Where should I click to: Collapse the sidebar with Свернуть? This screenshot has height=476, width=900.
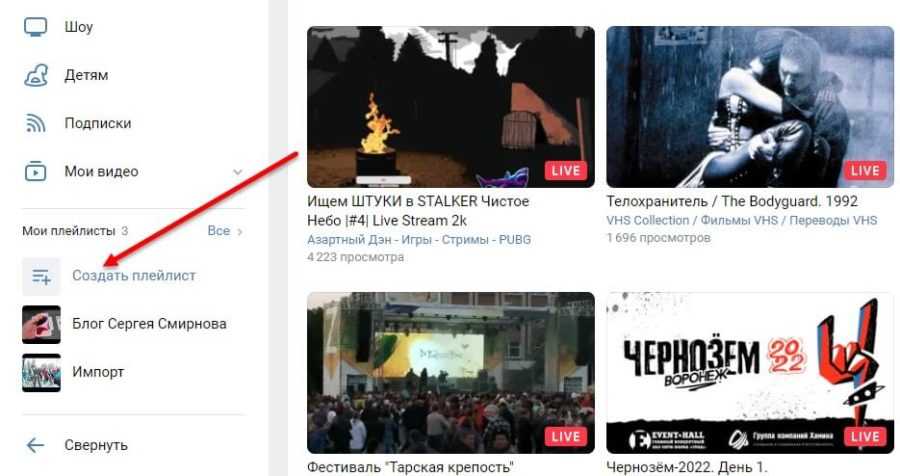pyautogui.click(x=96, y=445)
